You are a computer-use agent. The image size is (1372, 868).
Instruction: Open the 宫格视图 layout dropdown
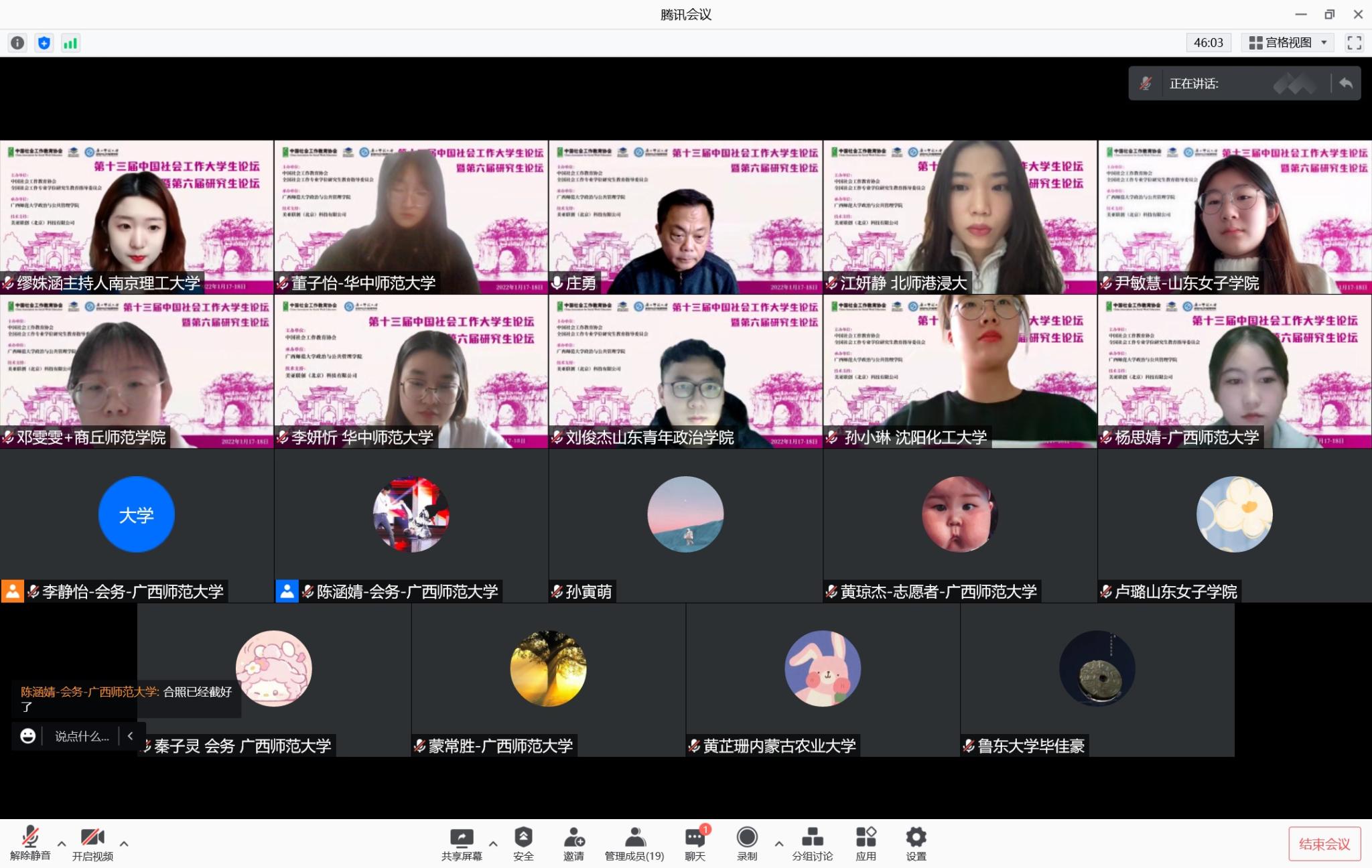(1287, 43)
